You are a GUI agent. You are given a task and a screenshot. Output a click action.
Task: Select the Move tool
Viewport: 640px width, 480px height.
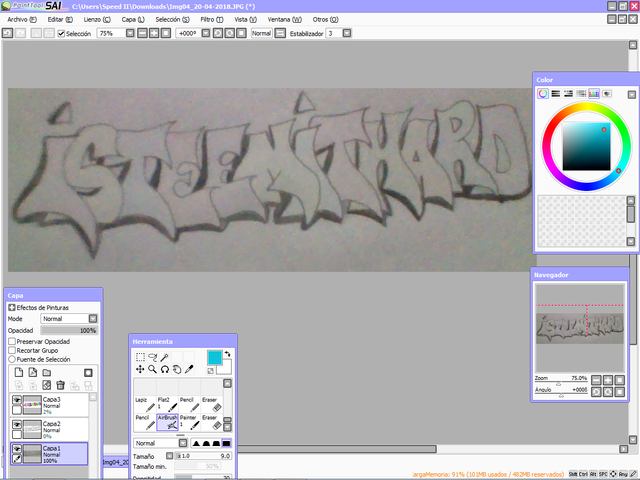140,369
